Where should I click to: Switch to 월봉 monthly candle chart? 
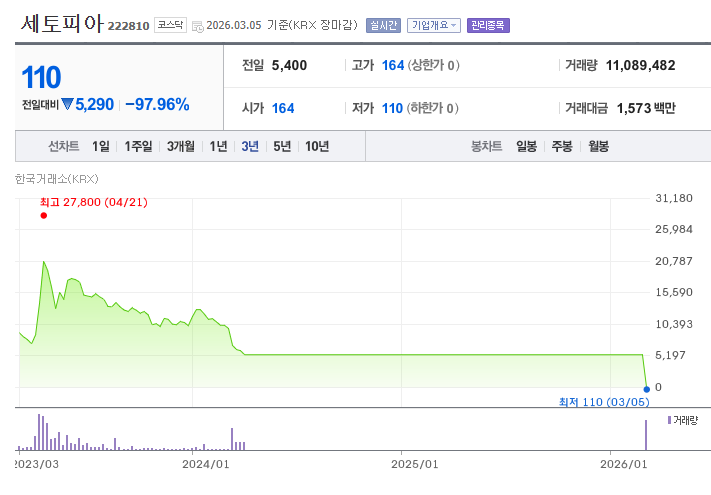point(599,146)
